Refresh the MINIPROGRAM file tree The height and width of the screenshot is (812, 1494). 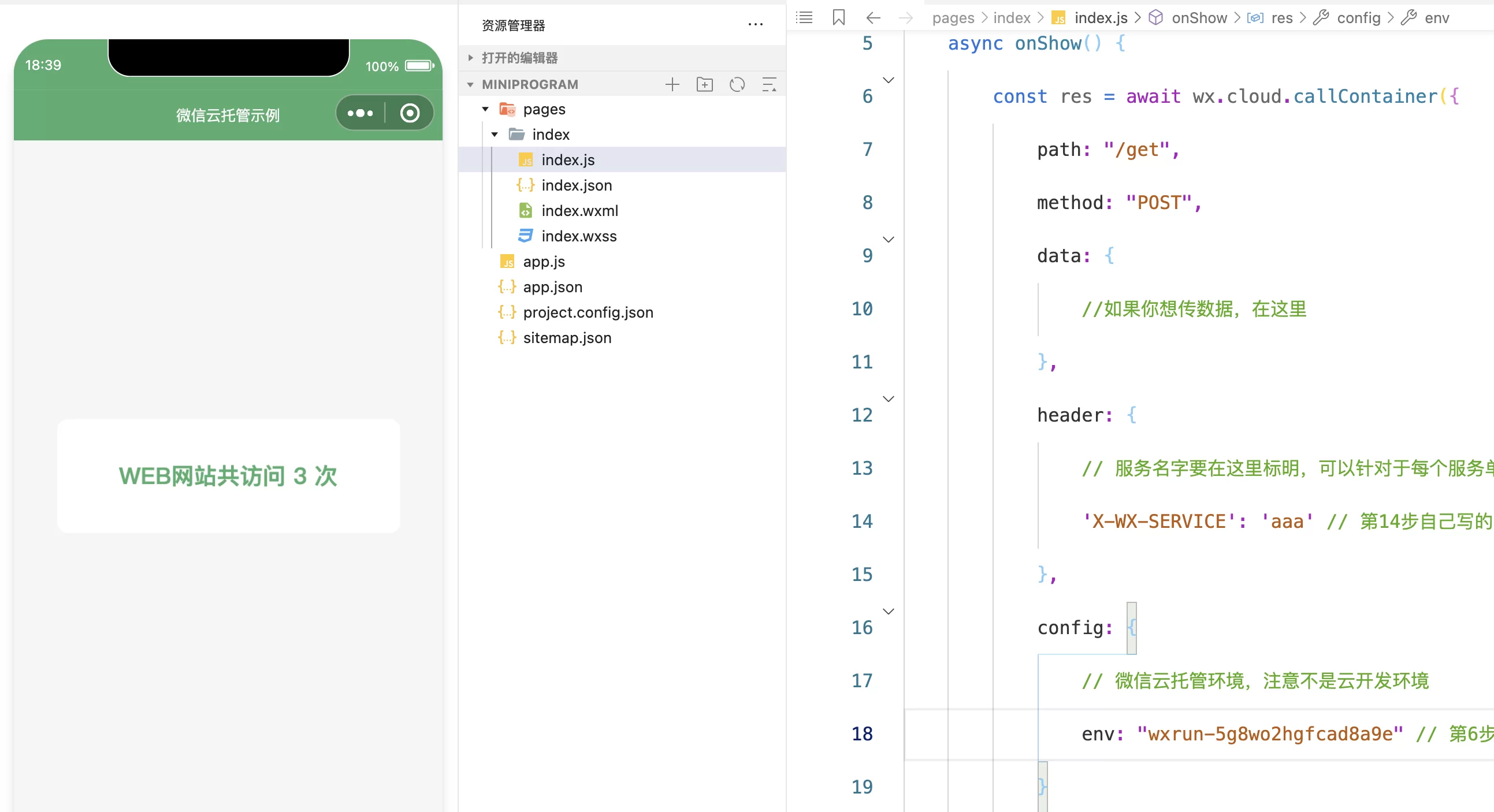(737, 85)
